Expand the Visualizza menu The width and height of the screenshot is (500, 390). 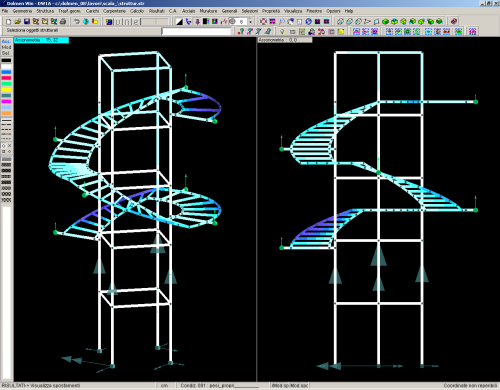pyautogui.click(x=293, y=11)
